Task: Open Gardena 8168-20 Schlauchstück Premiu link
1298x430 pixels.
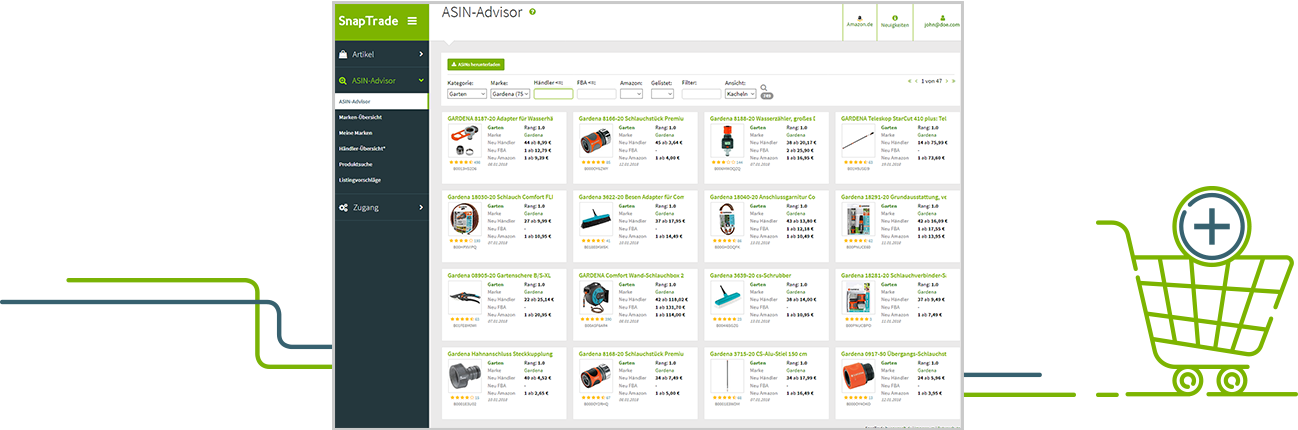Action: click(631, 353)
